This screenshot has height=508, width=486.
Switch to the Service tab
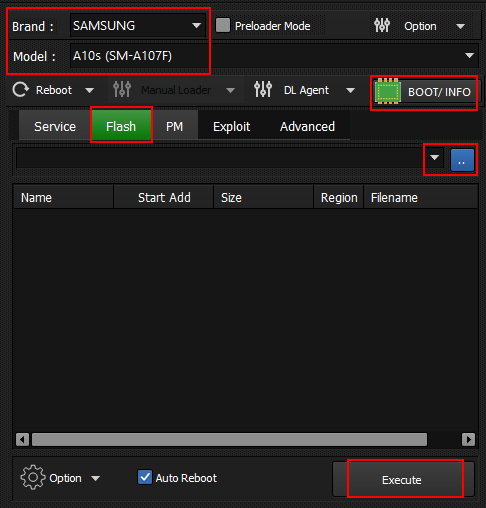click(55, 126)
